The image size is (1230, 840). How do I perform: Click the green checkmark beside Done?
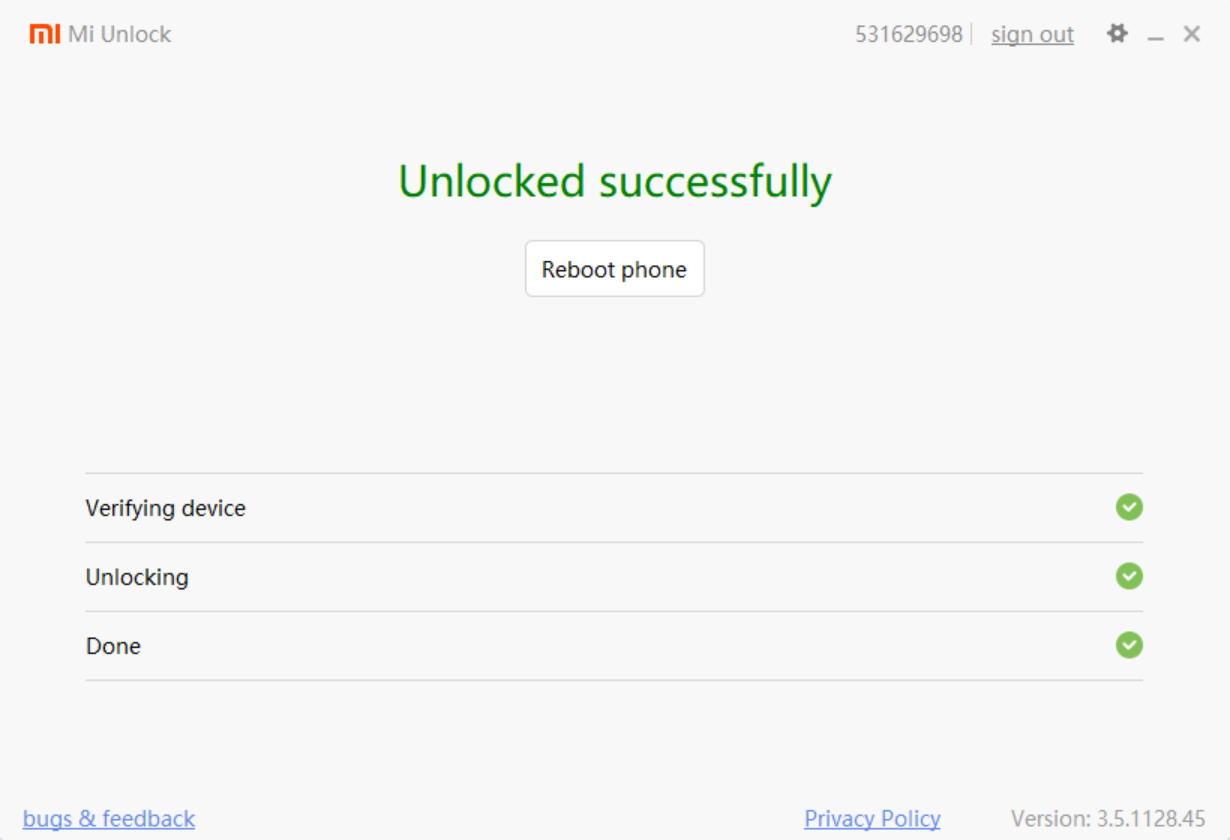1128,646
